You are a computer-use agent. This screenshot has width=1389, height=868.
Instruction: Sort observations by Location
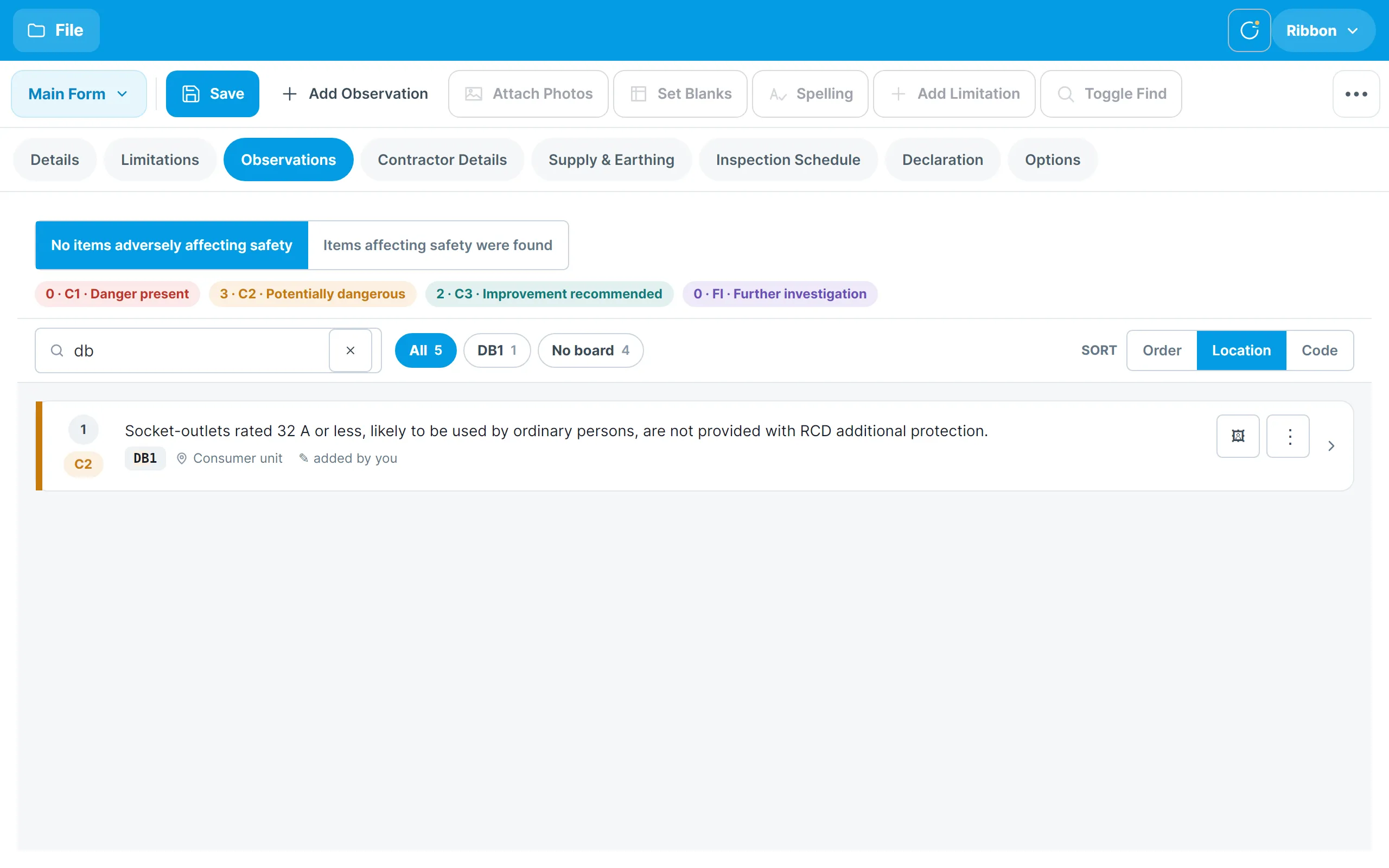pos(1241,350)
